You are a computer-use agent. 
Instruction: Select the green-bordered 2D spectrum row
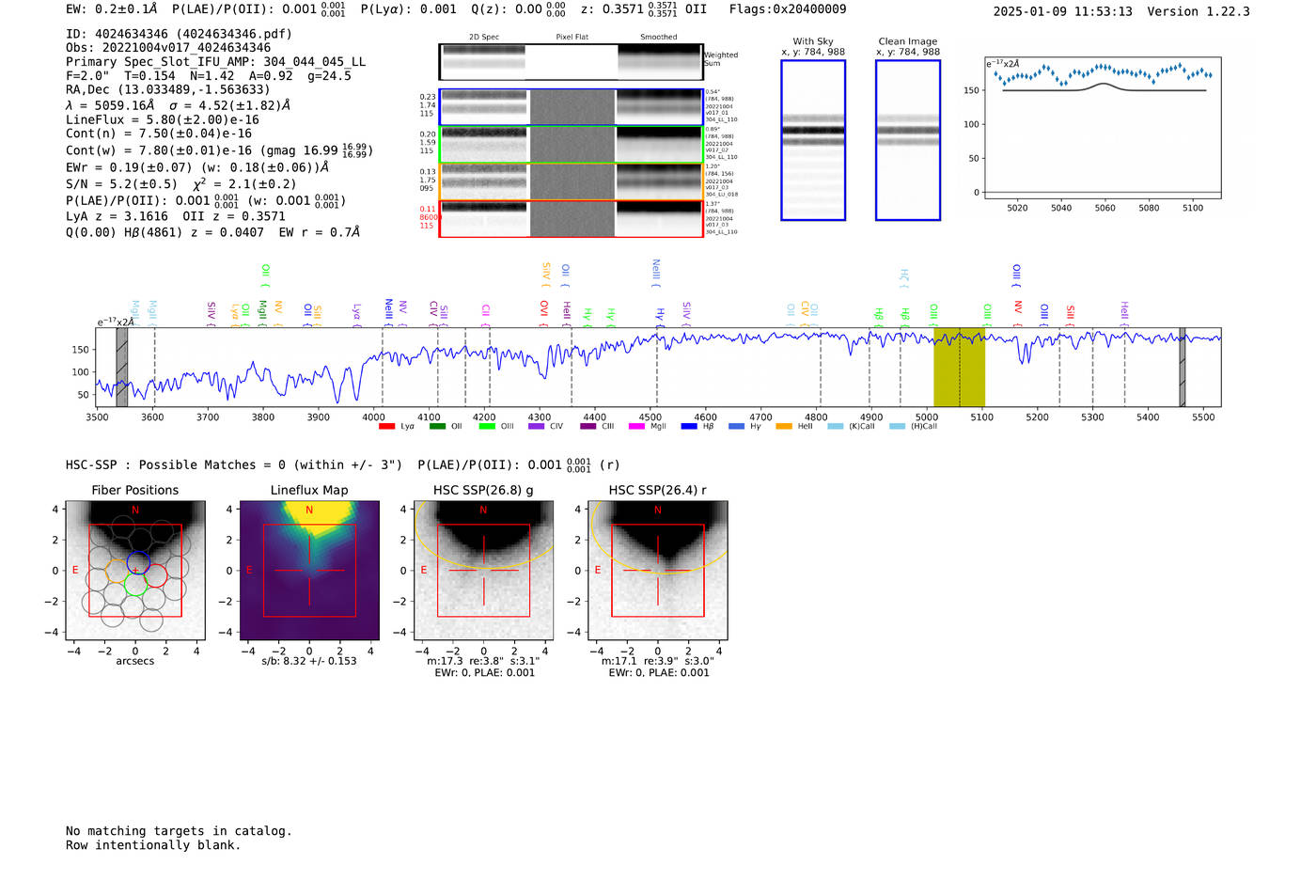(571, 144)
